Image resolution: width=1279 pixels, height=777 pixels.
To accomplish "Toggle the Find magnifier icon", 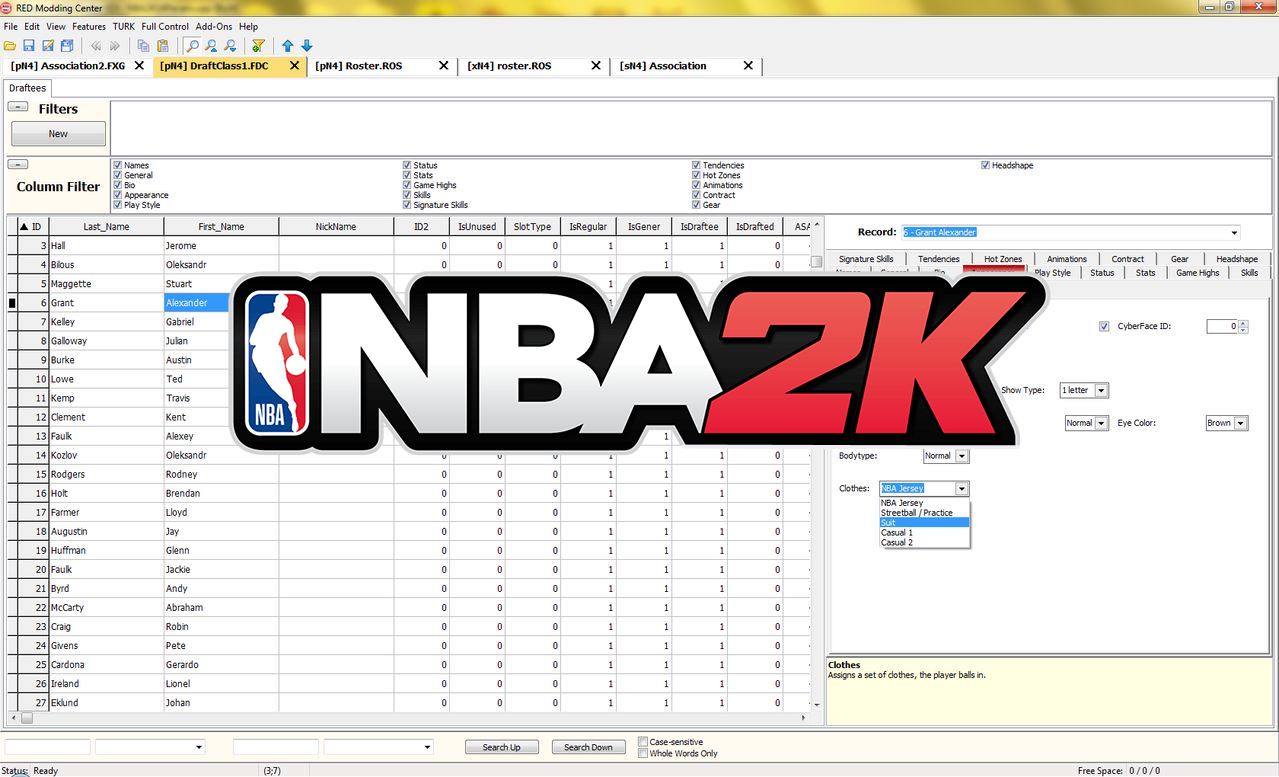I will tap(192, 46).
